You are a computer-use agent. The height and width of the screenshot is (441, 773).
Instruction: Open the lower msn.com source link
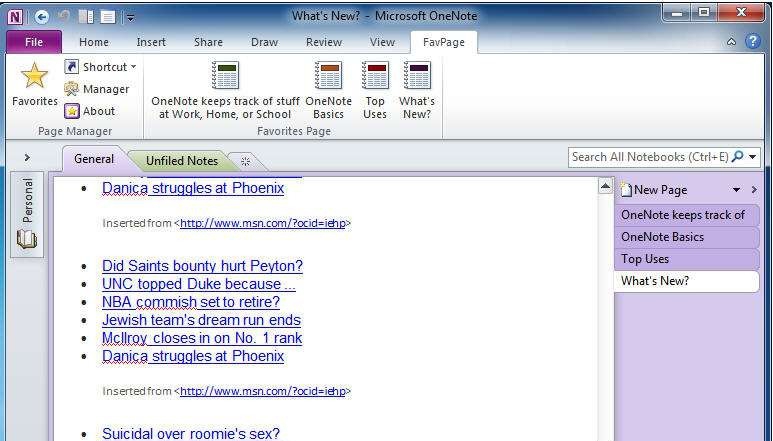(263, 391)
